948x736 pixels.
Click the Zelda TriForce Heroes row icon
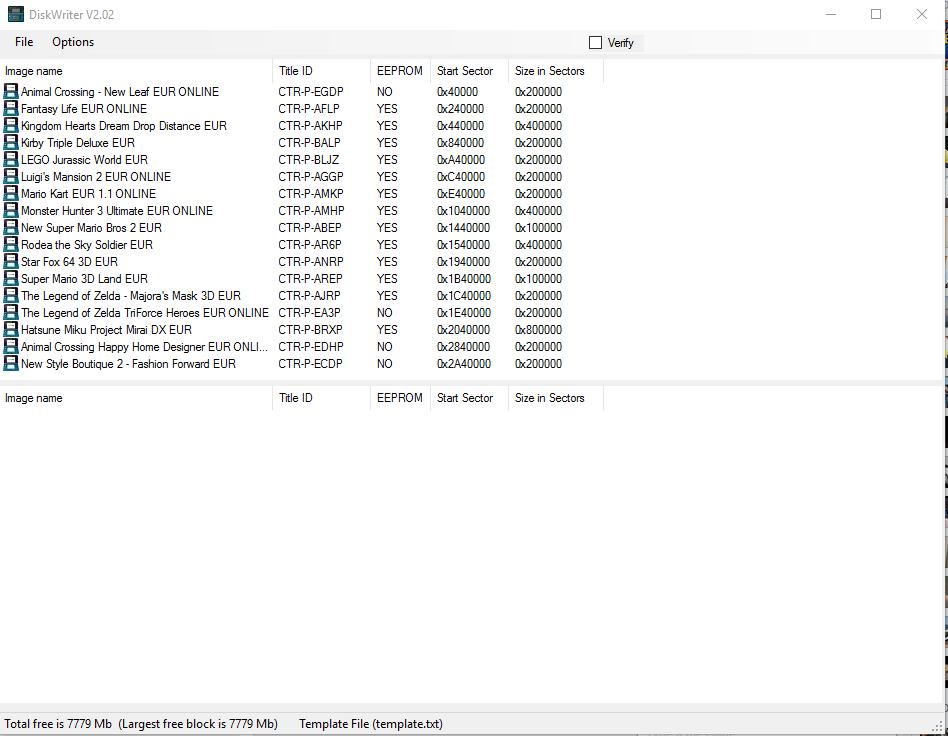(11, 312)
